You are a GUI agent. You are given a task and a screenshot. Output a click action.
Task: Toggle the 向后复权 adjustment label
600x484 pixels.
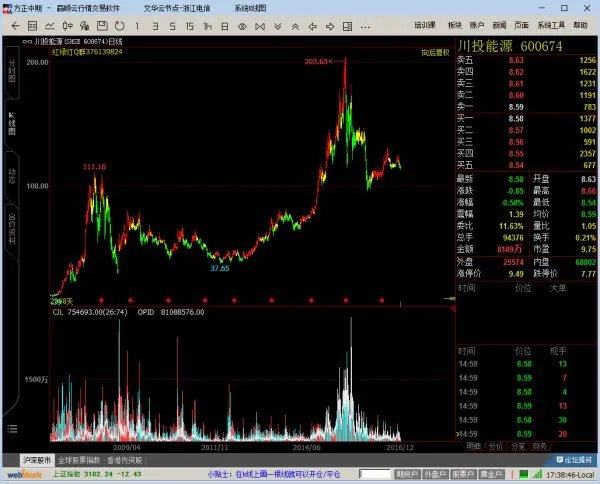(435, 53)
